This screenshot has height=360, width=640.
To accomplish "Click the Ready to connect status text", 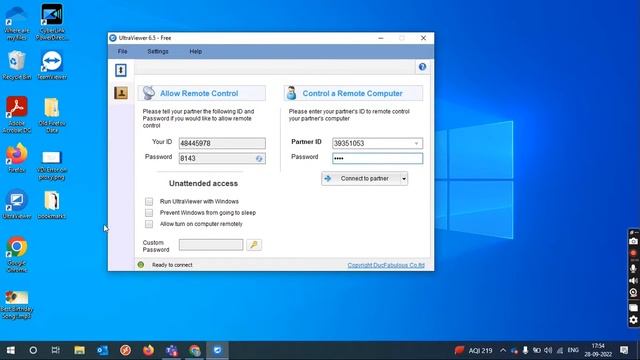I will [172, 265].
